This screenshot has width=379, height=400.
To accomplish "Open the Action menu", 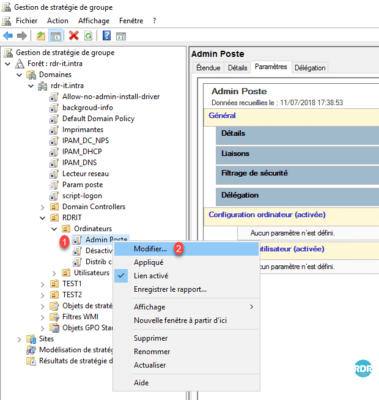I will tap(57, 21).
